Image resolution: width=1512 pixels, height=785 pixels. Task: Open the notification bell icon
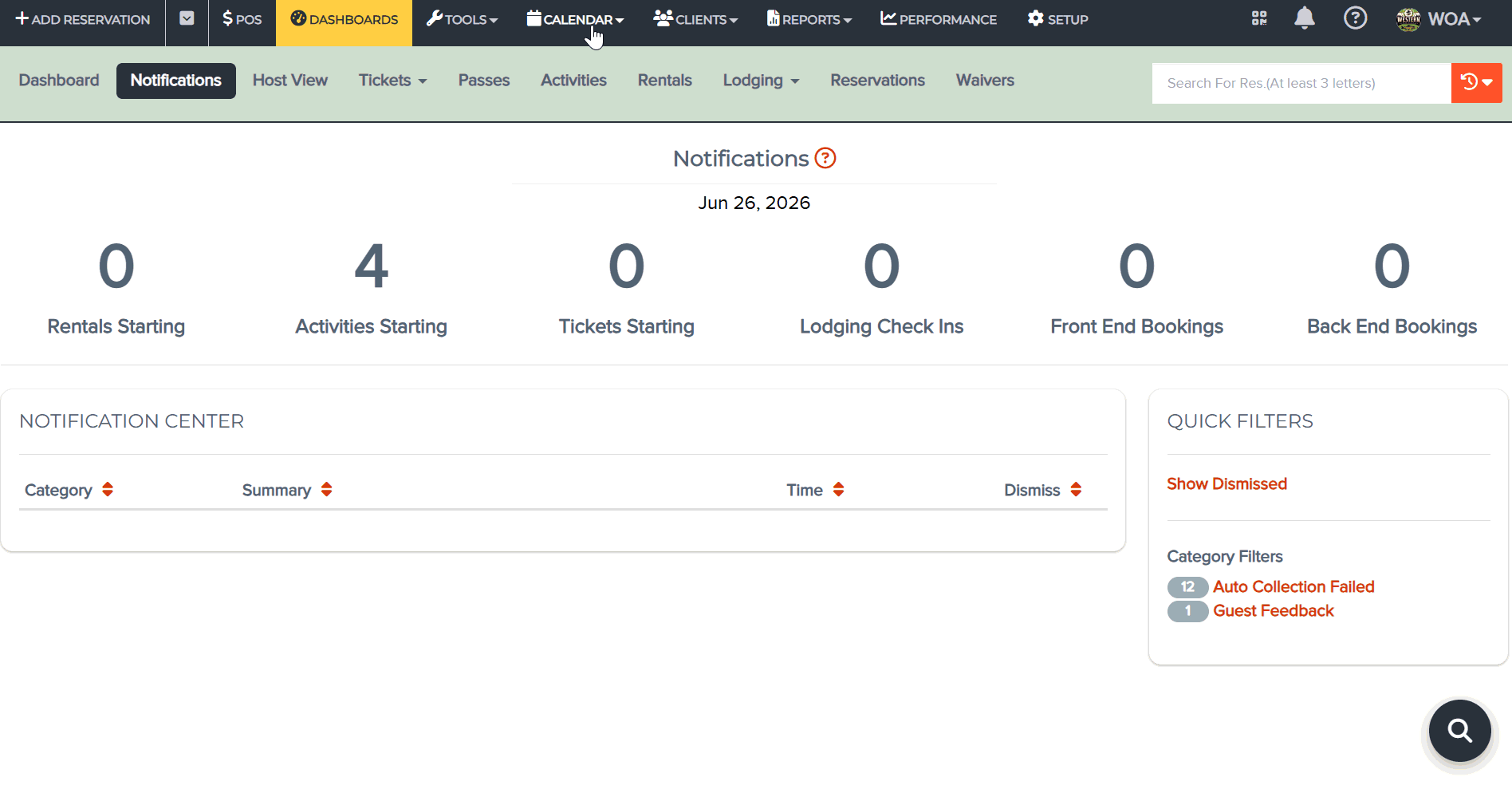click(1305, 18)
